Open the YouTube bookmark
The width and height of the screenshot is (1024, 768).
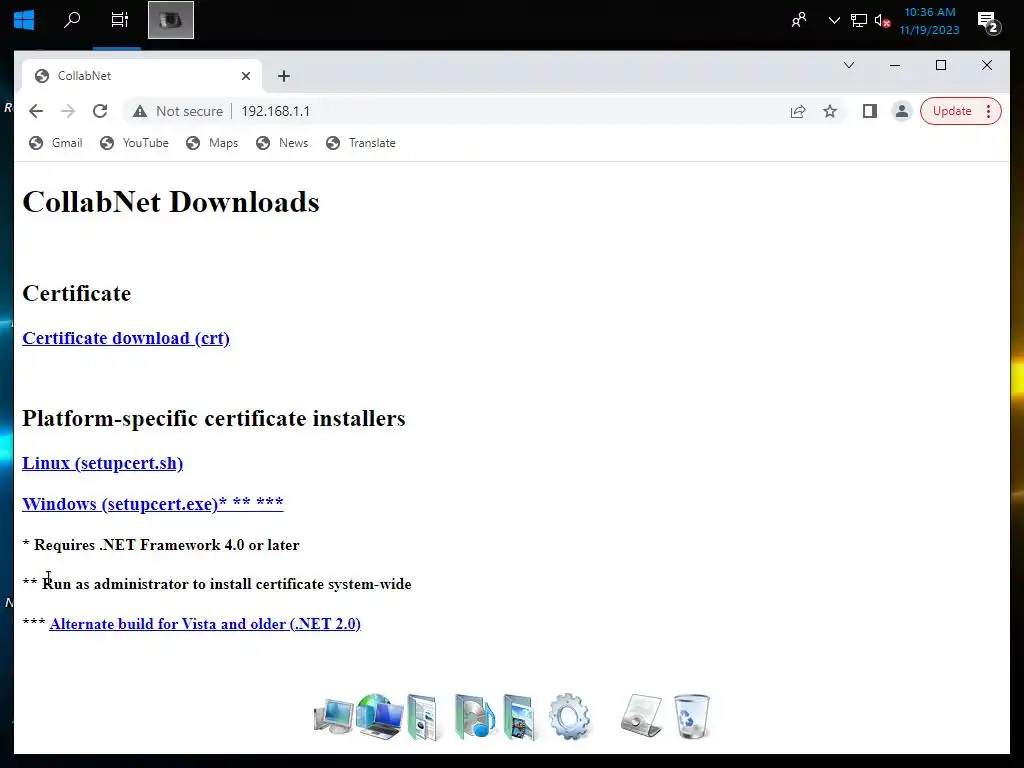135,143
